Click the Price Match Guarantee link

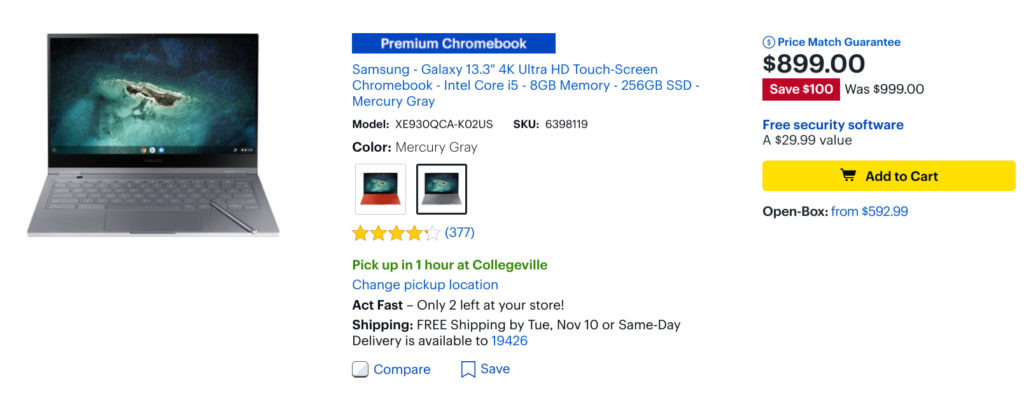pos(839,42)
